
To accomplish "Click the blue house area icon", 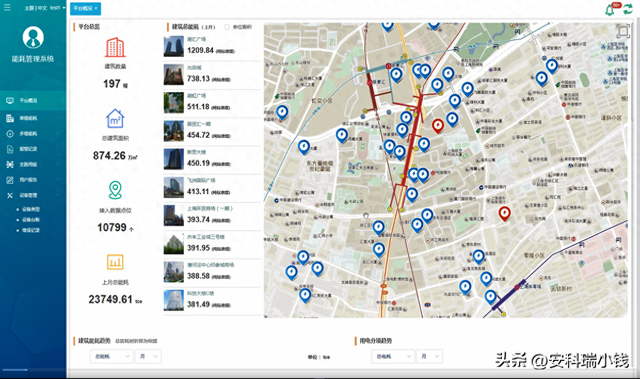I will [115, 119].
